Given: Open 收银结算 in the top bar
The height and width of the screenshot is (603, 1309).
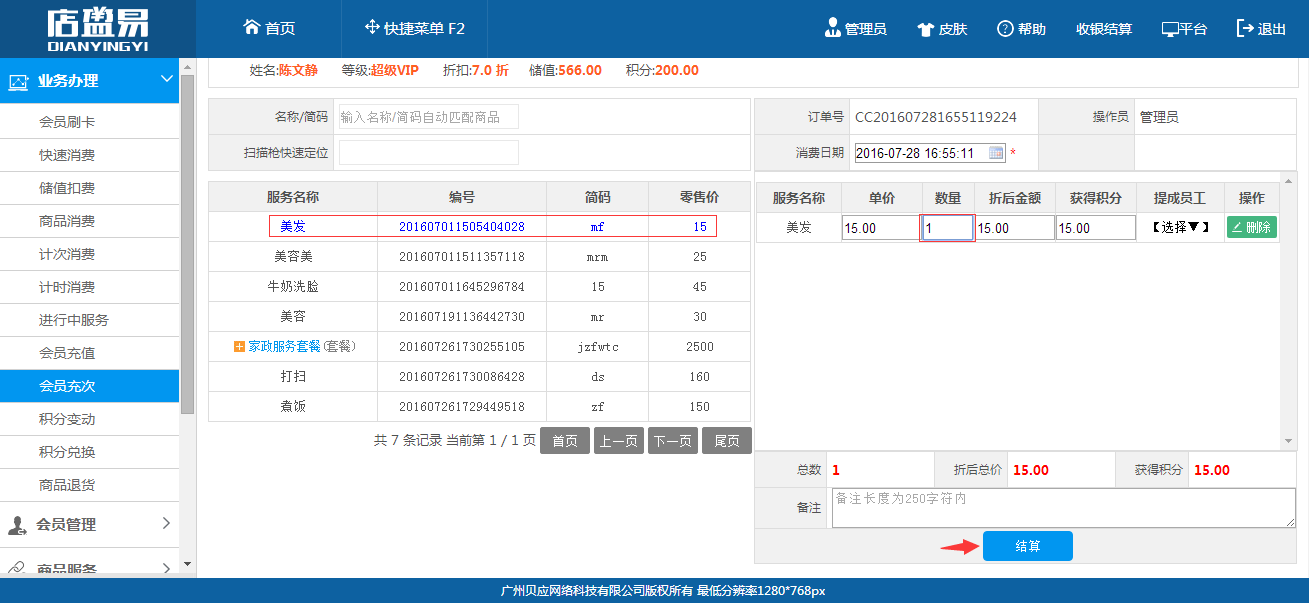Looking at the screenshot, I should [x=1104, y=29].
